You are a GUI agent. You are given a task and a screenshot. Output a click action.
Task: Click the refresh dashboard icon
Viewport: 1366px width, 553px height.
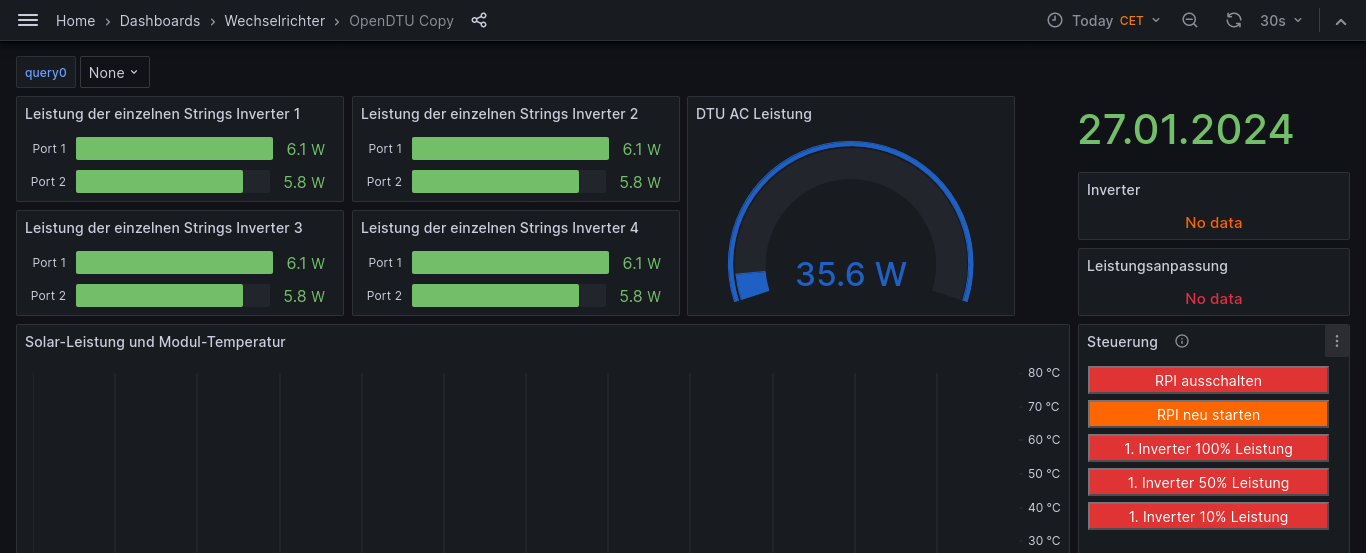[1234, 20]
